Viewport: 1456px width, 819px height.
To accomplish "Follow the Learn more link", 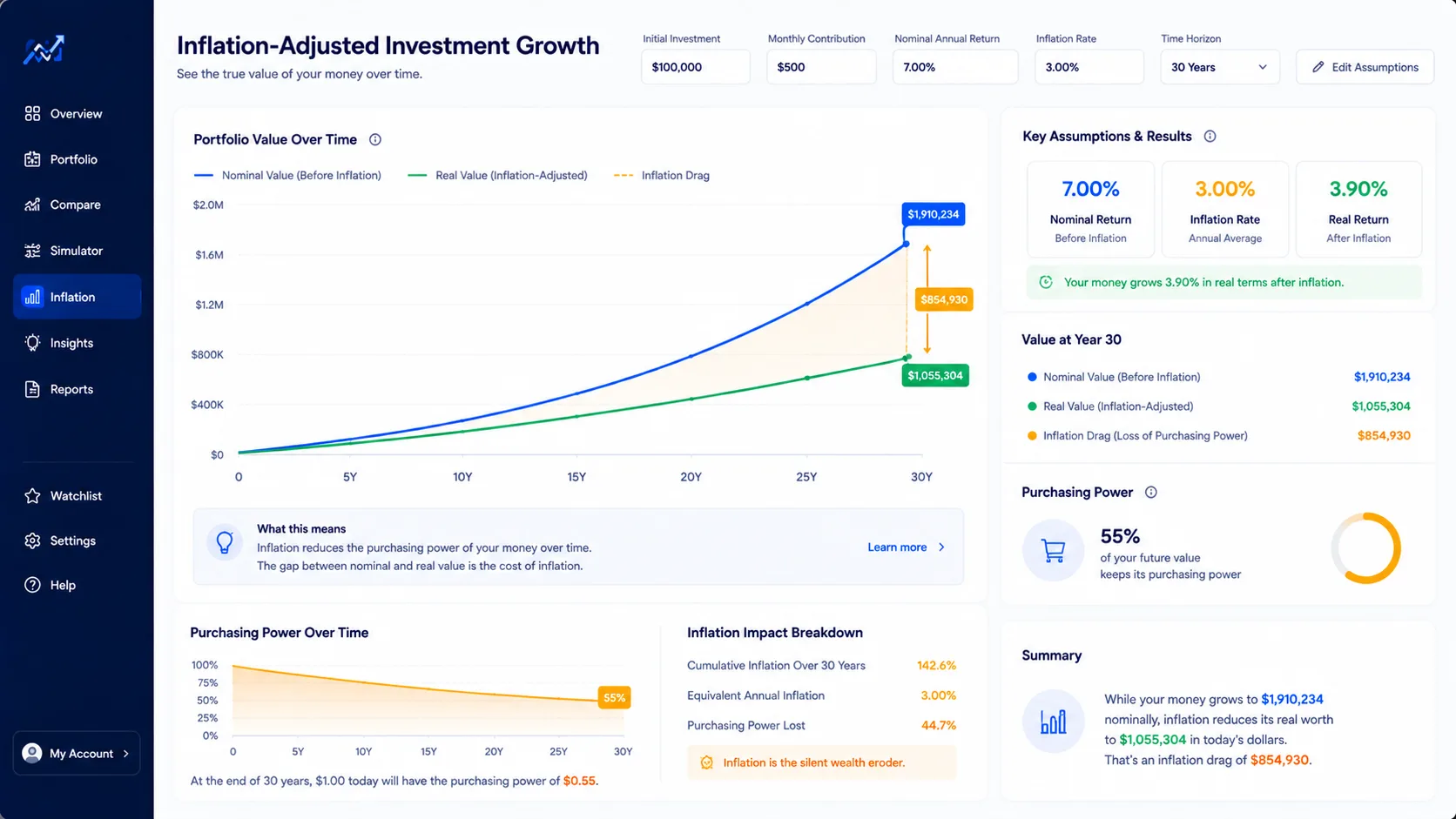I will click(x=897, y=547).
